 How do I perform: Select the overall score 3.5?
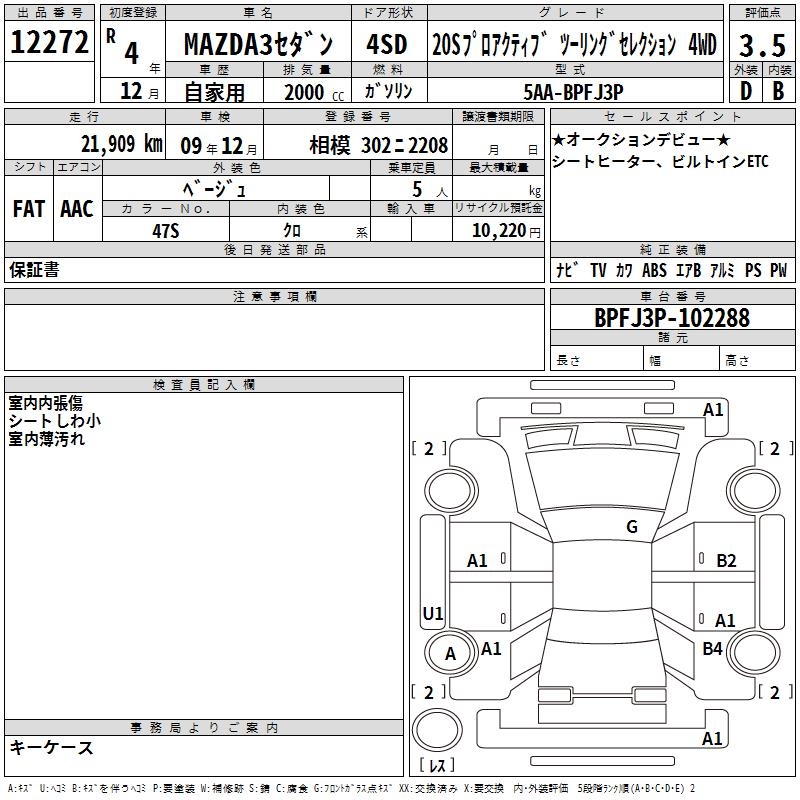pyautogui.click(x=762, y=45)
